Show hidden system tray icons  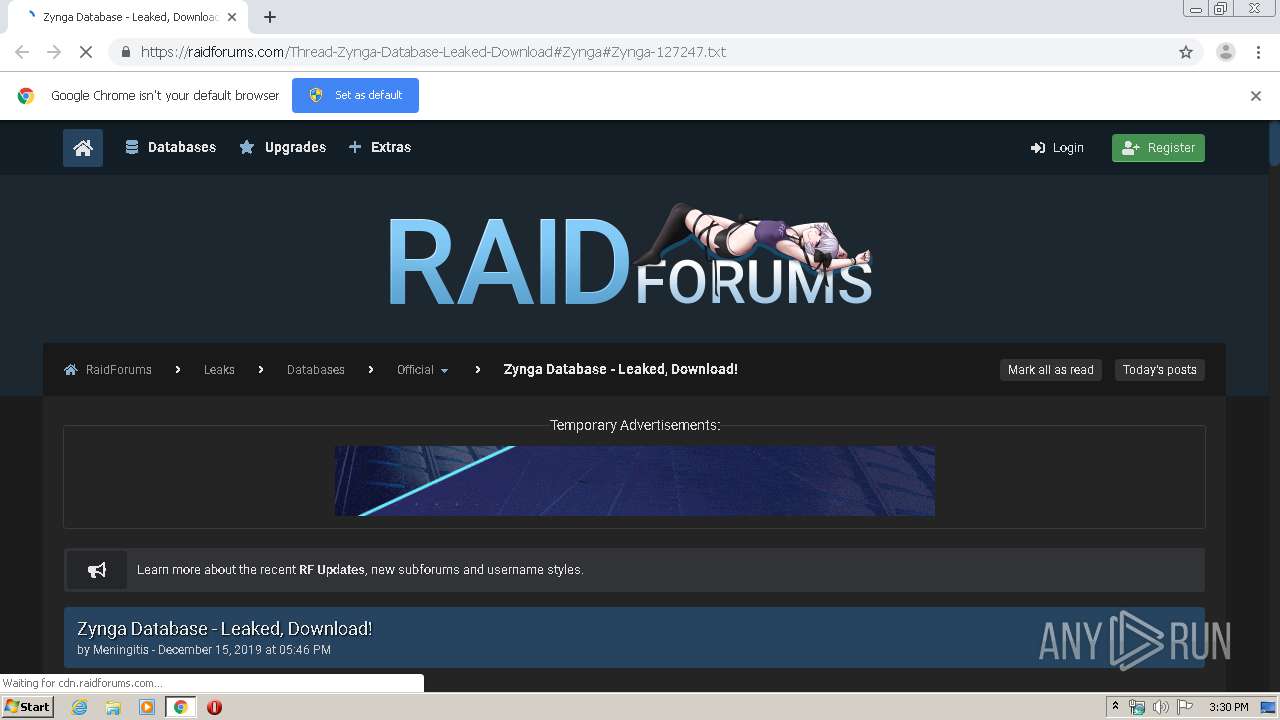coord(1115,707)
